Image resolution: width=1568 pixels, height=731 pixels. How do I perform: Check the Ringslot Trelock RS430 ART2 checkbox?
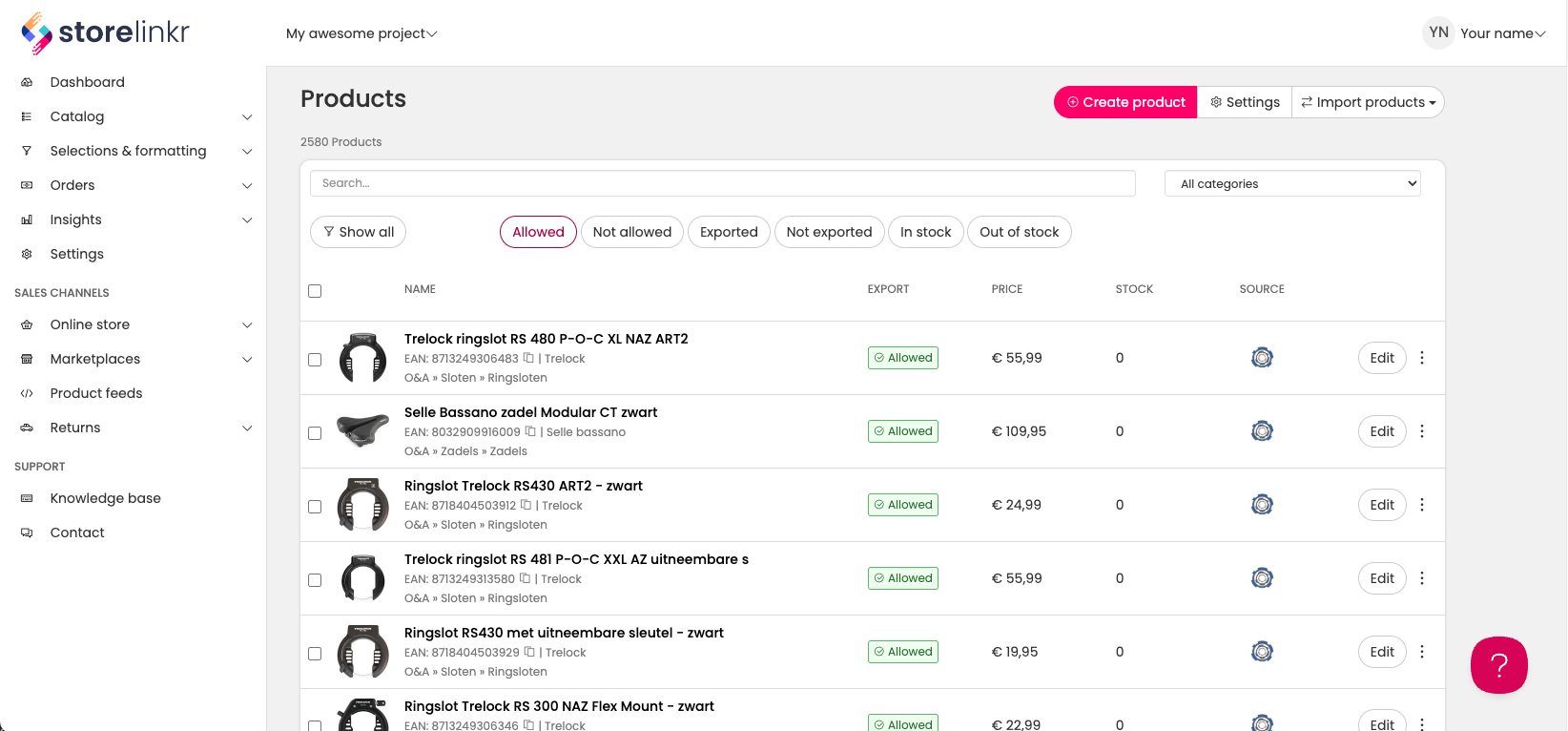[x=315, y=507]
